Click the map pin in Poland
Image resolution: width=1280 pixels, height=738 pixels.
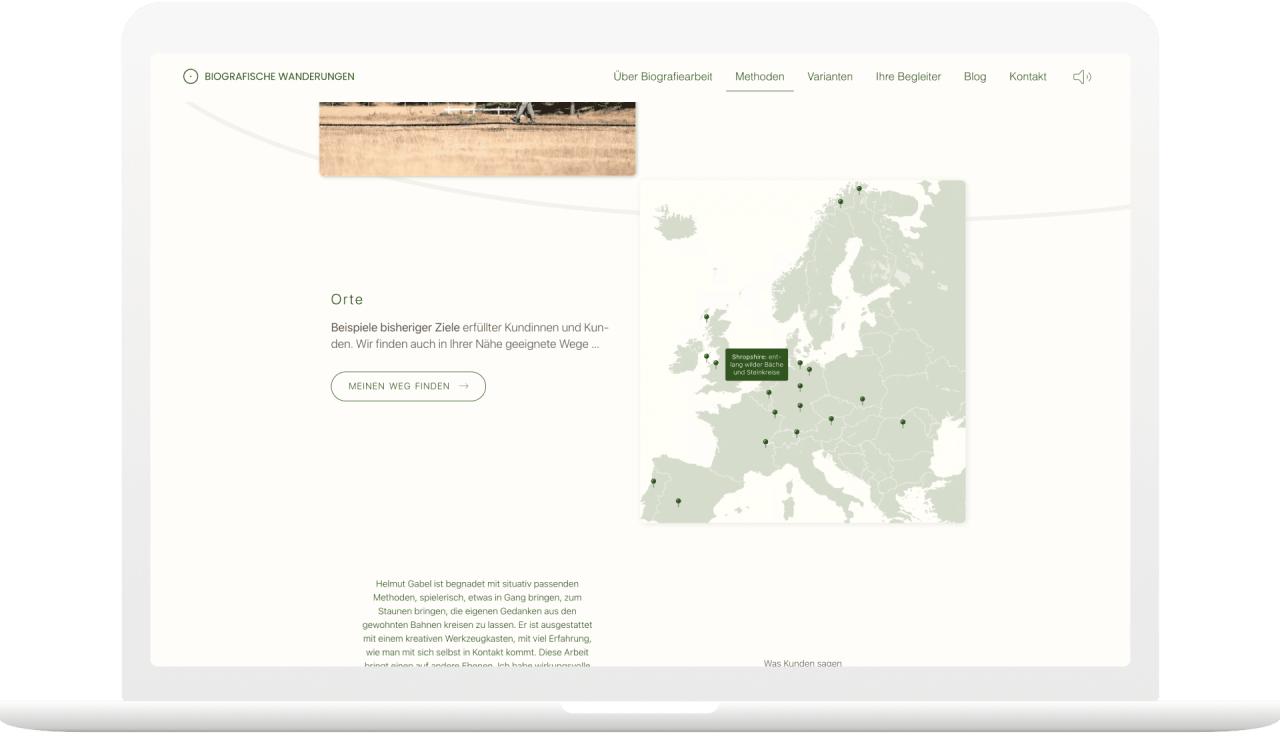[x=862, y=397]
